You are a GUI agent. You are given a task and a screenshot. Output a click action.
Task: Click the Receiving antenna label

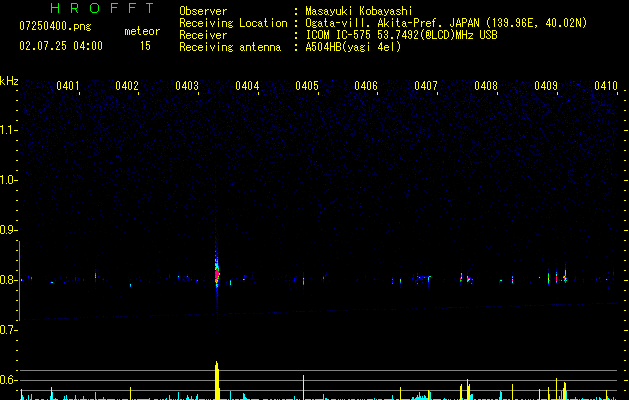230,47
